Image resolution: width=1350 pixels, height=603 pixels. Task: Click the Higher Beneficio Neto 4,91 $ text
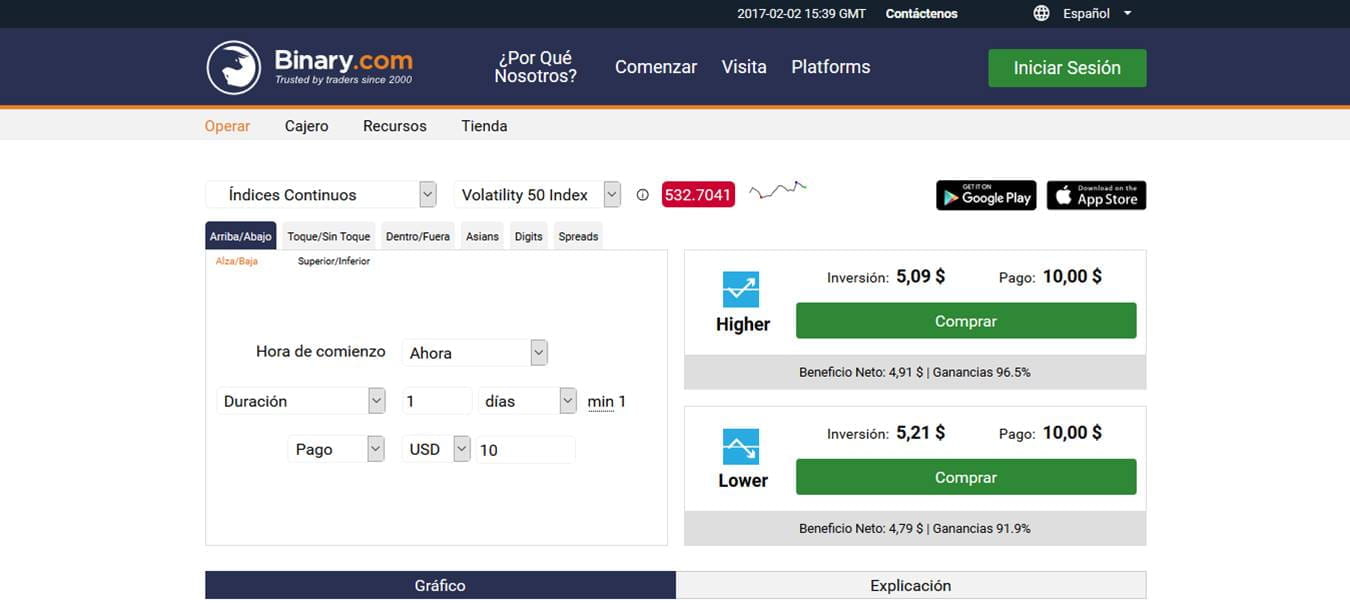coord(861,372)
